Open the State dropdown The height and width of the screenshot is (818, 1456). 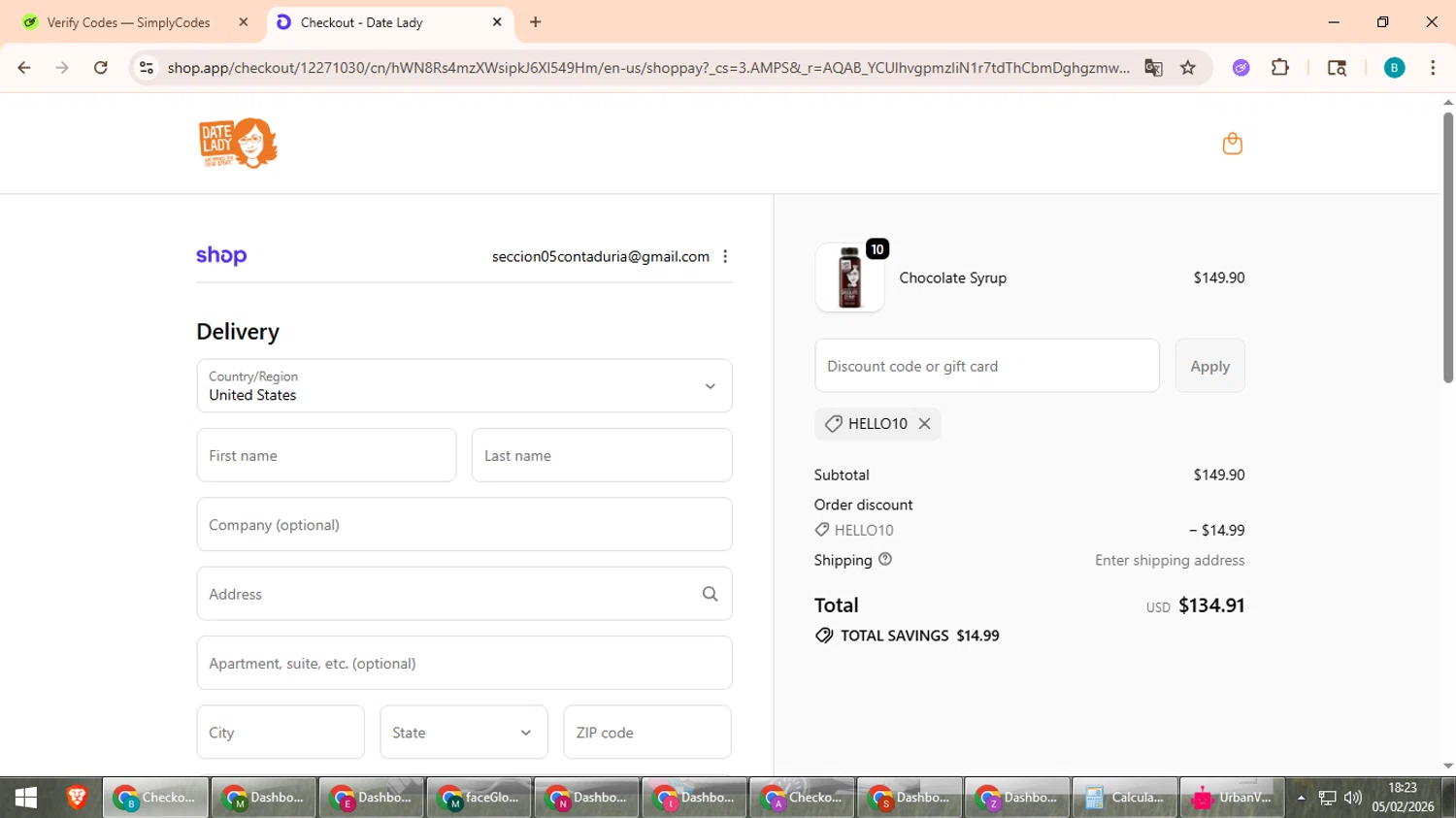(x=464, y=733)
